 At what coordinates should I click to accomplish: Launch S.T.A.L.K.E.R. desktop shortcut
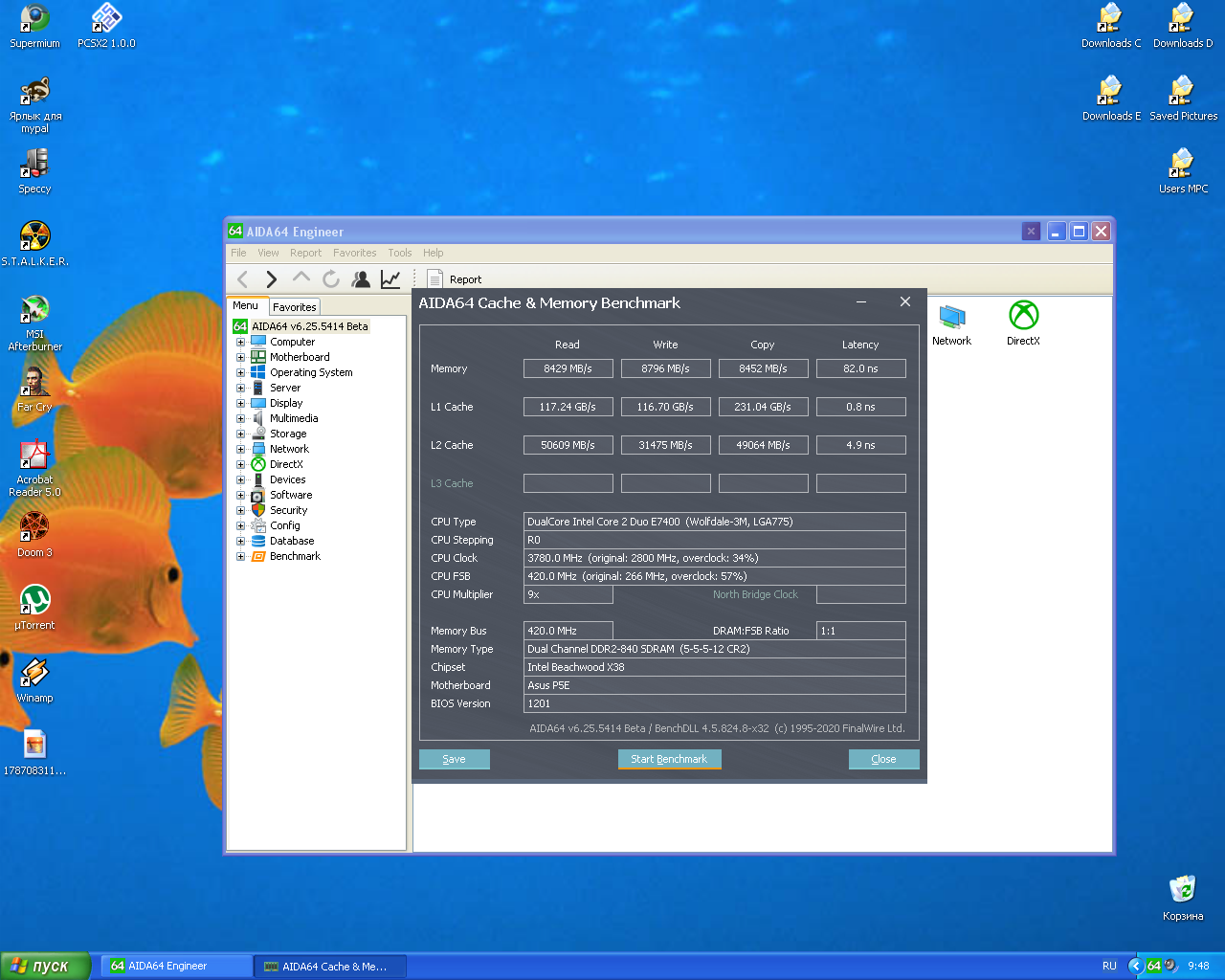tap(34, 244)
